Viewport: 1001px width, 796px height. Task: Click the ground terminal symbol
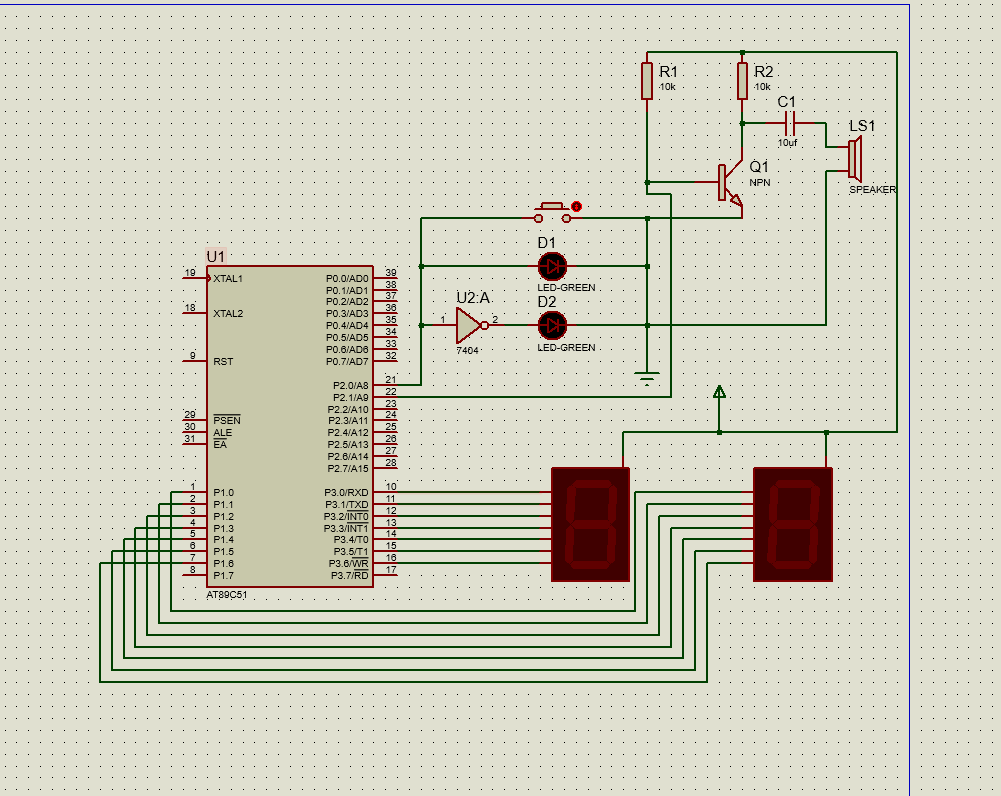tap(647, 378)
